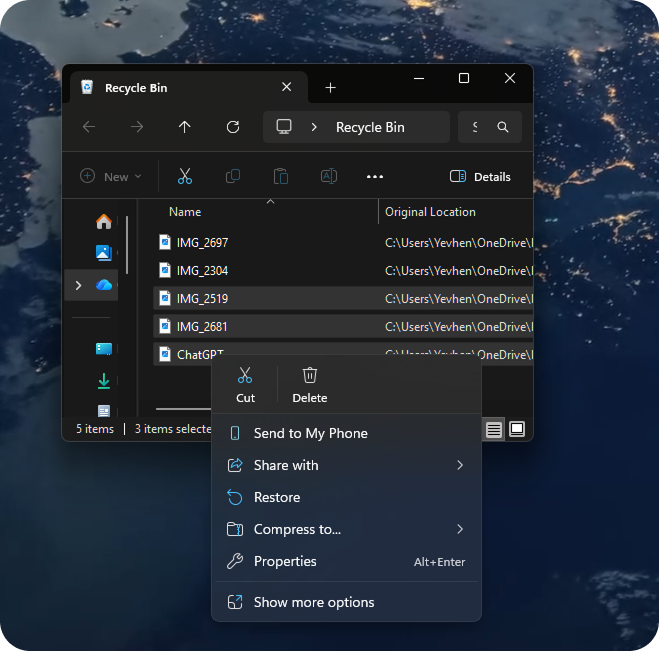The width and height of the screenshot is (659, 651).
Task: Switch to large thumbnails view layout
Action: click(517, 429)
